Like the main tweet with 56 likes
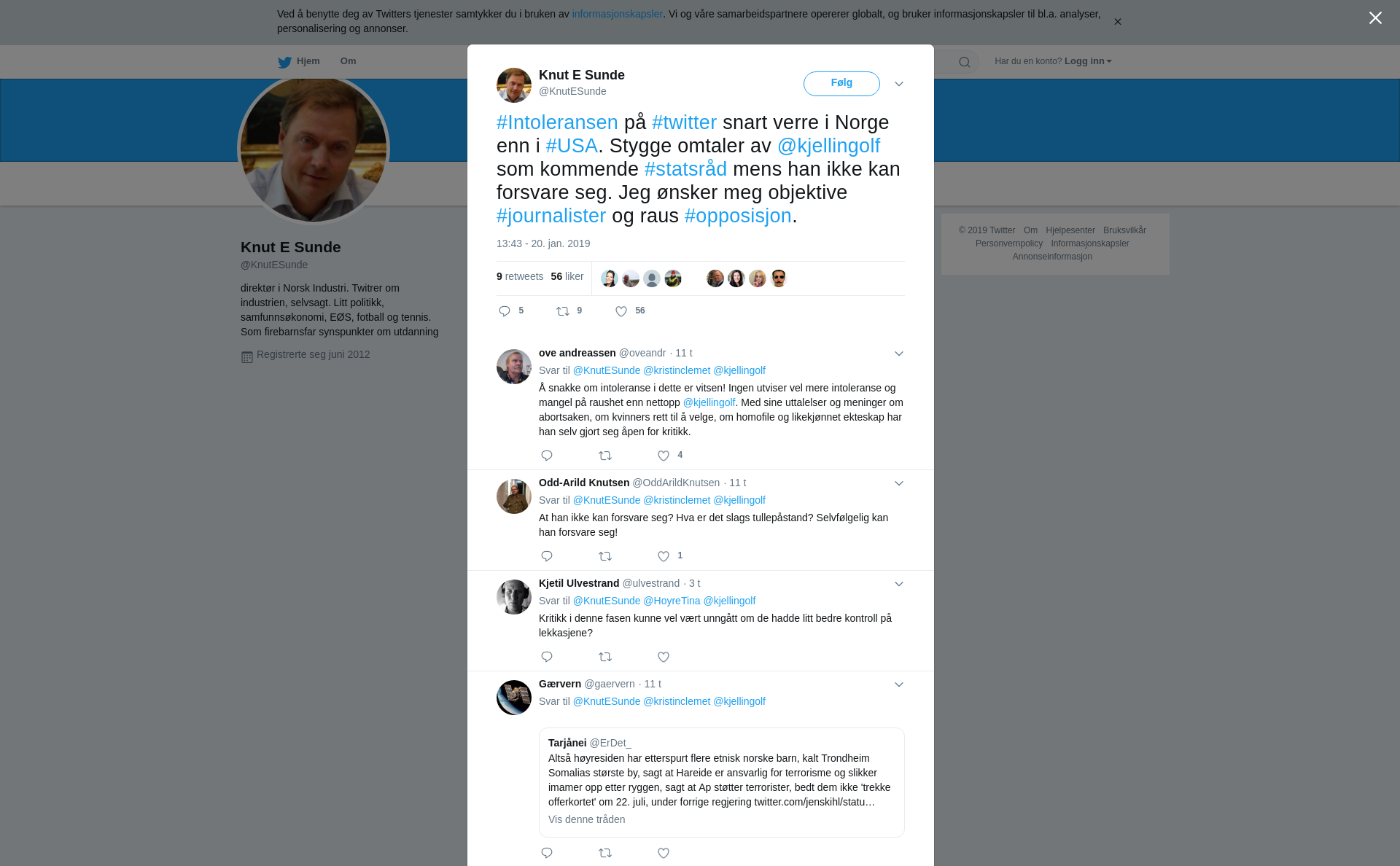The image size is (1400, 866). click(621, 311)
